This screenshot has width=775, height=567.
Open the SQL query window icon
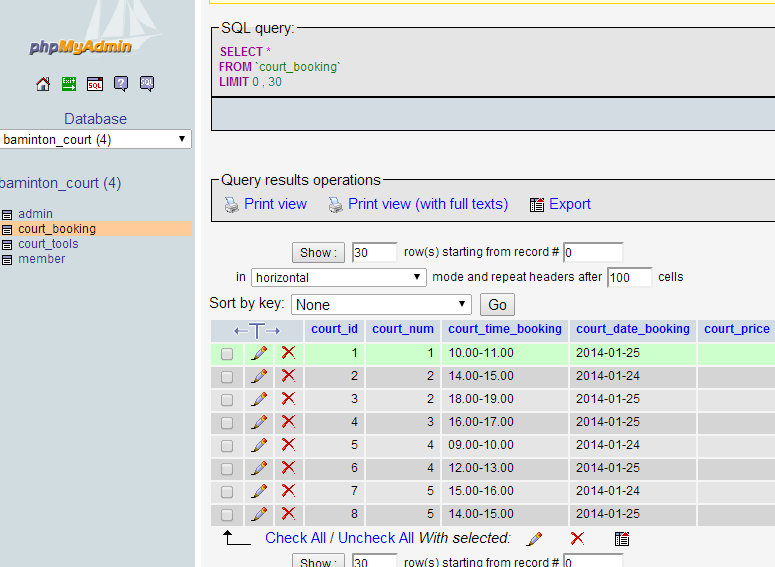(x=95, y=84)
